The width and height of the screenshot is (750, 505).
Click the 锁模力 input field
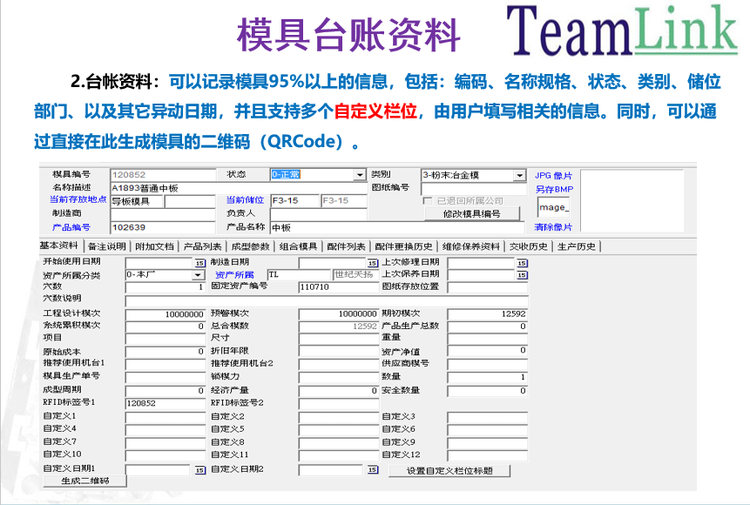coord(339,377)
